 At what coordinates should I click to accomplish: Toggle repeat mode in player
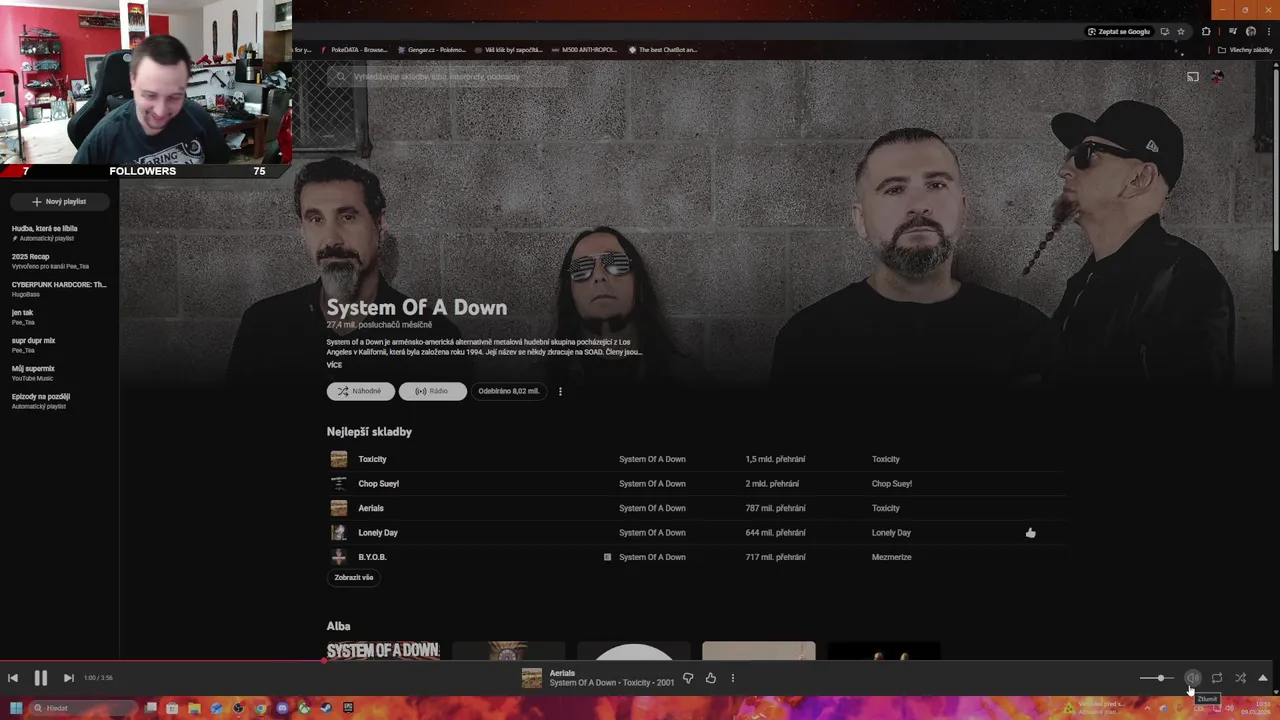click(1217, 678)
